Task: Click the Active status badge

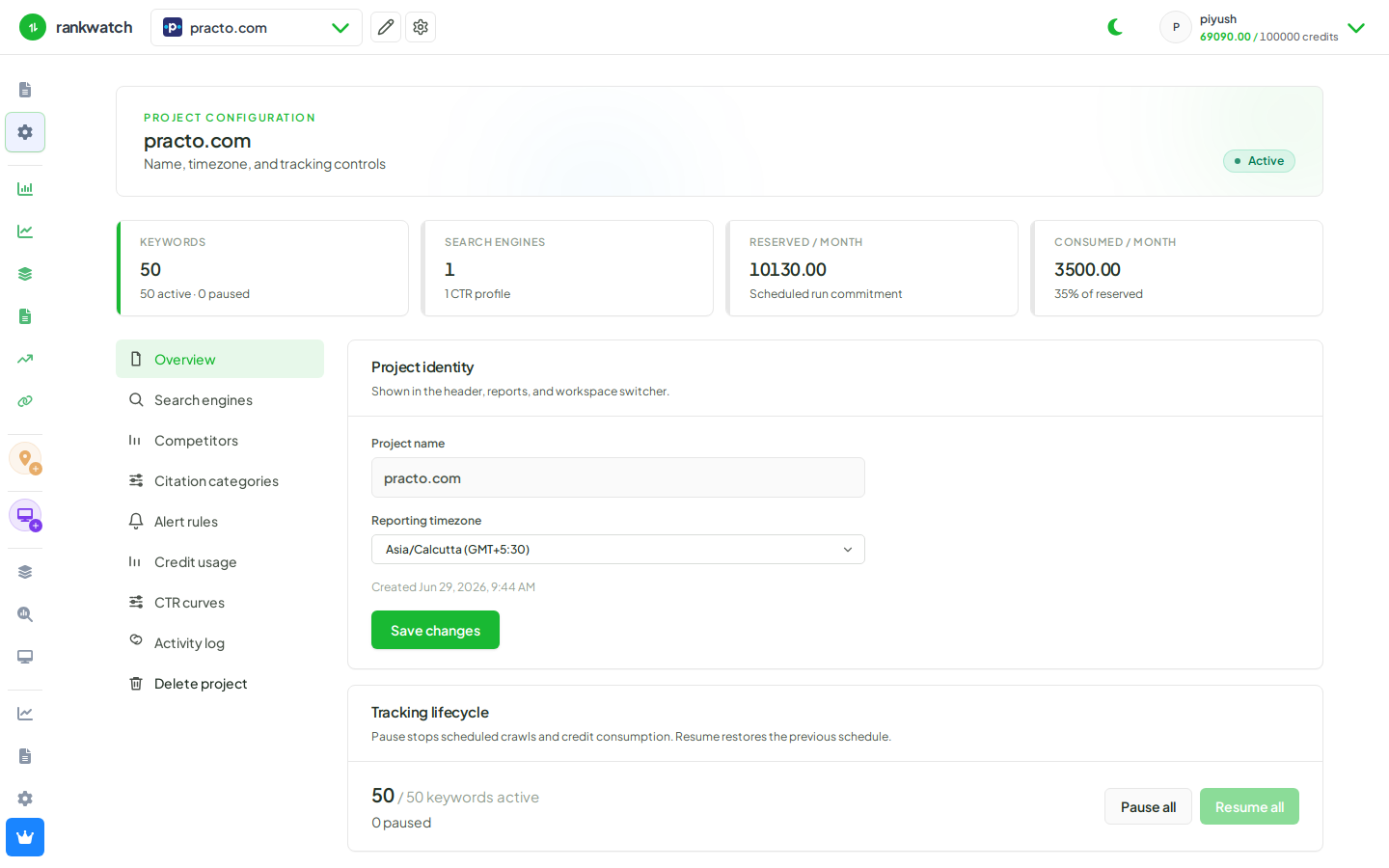Action: coord(1259,161)
